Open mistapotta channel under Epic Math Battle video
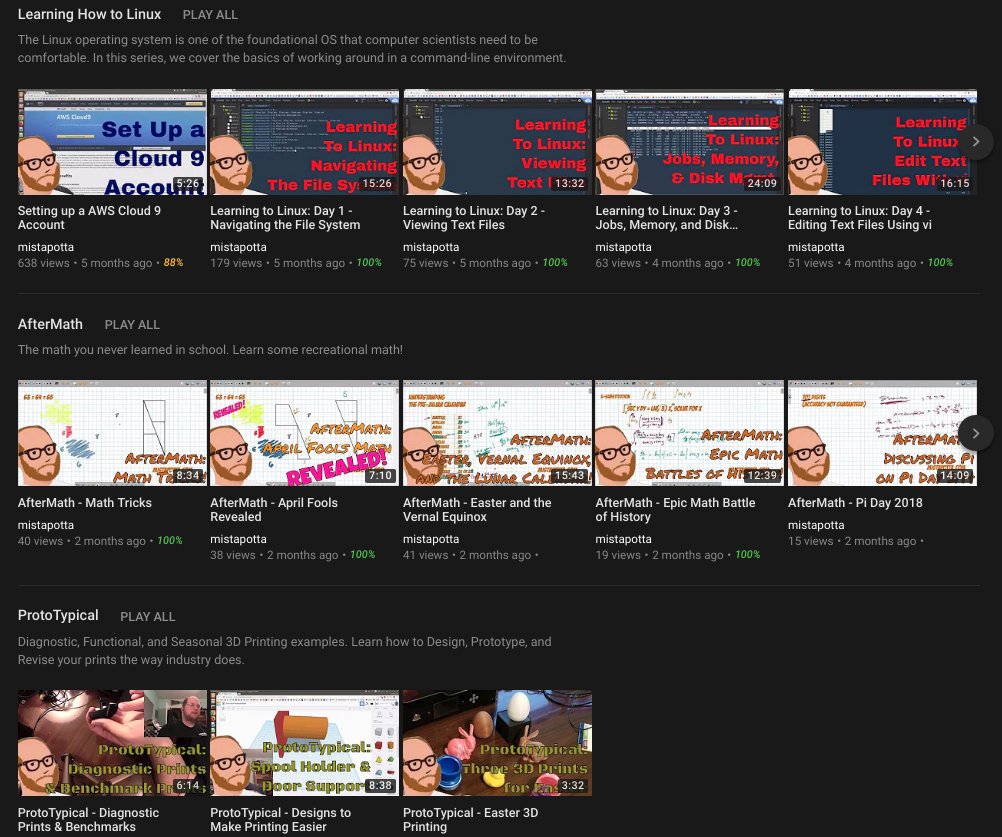The image size is (1002, 837). pos(623,539)
